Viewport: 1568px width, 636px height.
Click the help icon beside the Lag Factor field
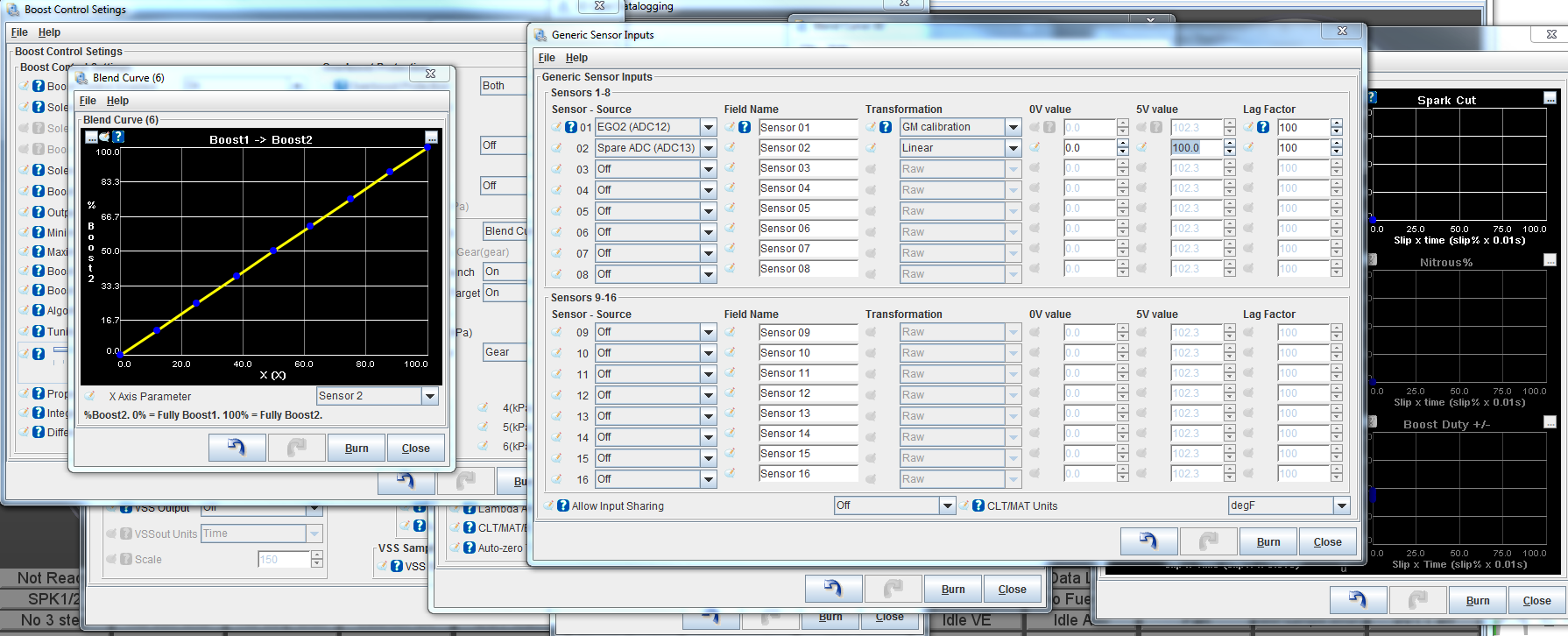[x=1263, y=127]
